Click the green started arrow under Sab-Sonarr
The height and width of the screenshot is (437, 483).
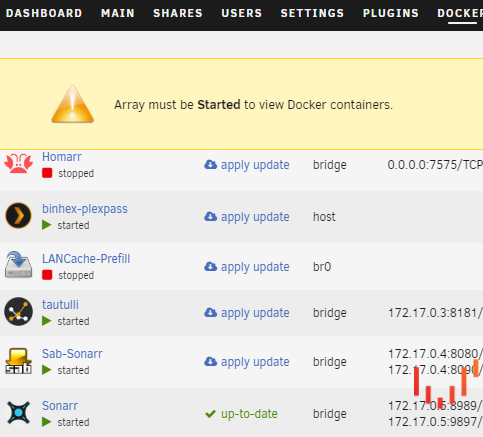click(47, 370)
